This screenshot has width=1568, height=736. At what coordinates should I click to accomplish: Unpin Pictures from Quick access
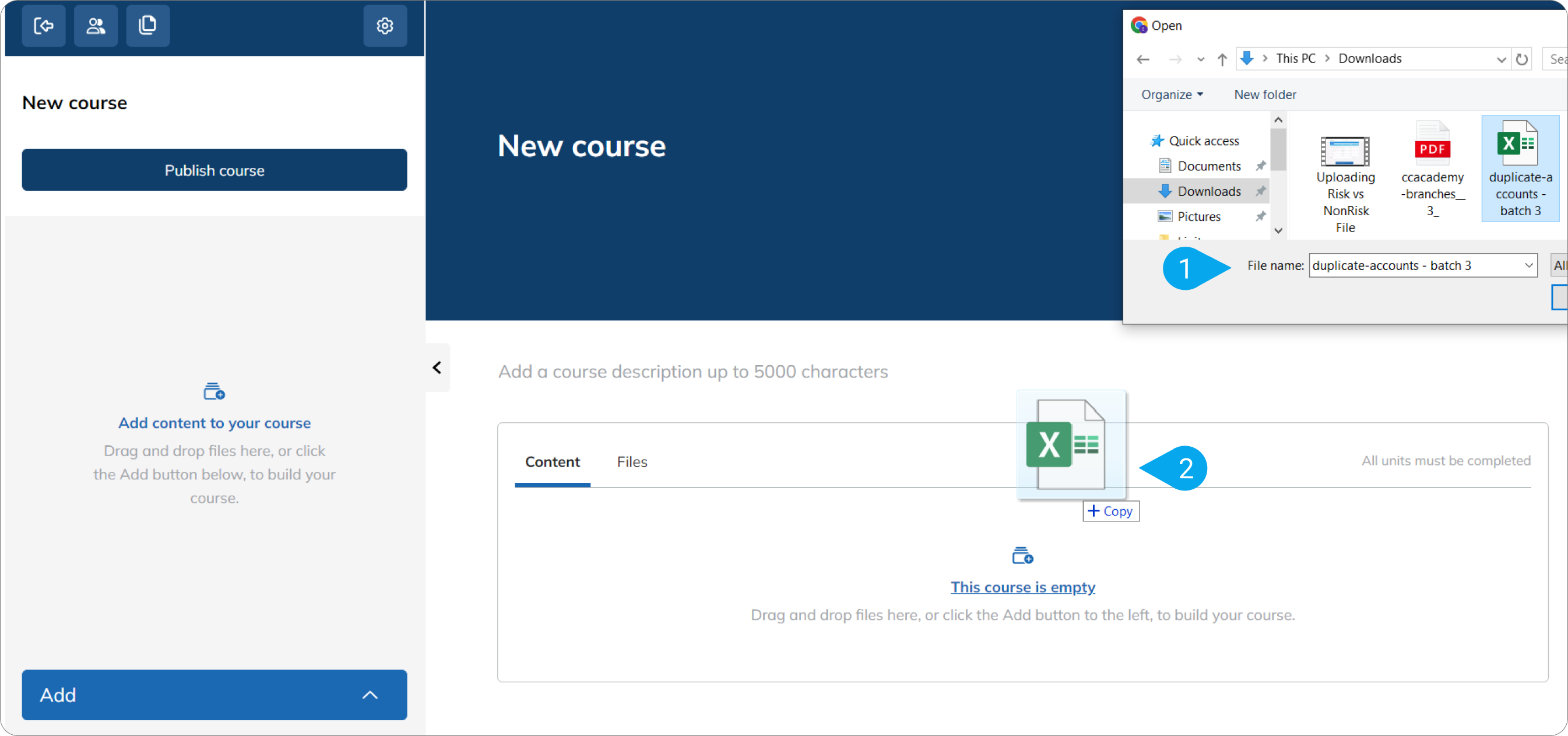(x=1261, y=216)
